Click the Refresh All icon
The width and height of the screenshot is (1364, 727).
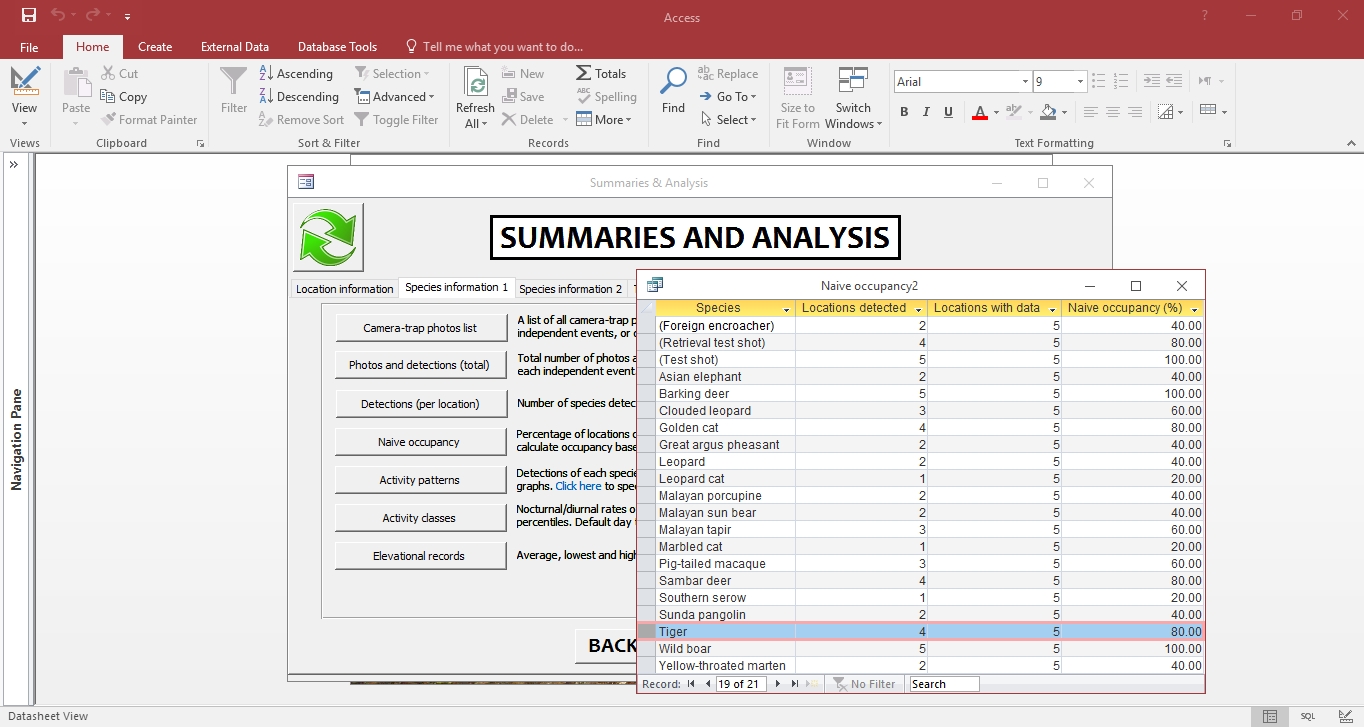click(x=475, y=83)
